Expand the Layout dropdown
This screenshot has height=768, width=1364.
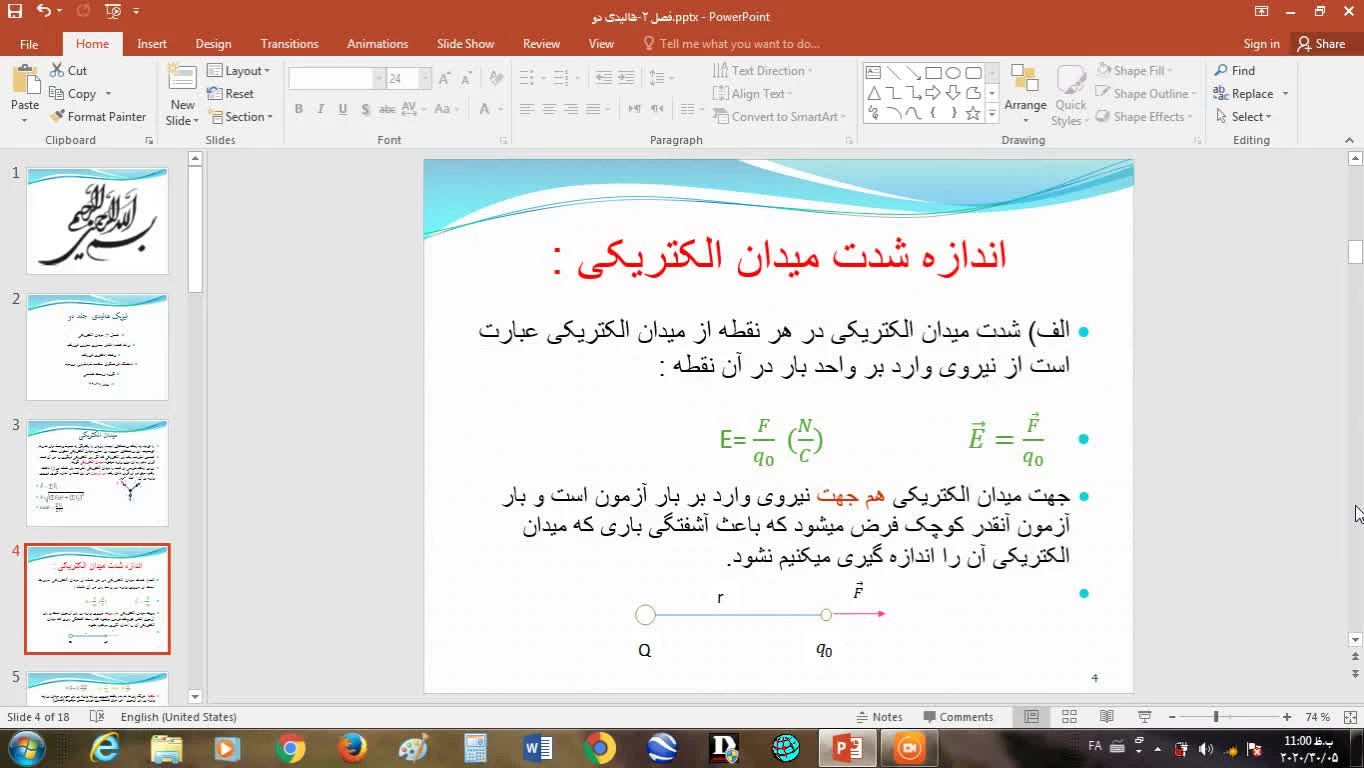239,71
